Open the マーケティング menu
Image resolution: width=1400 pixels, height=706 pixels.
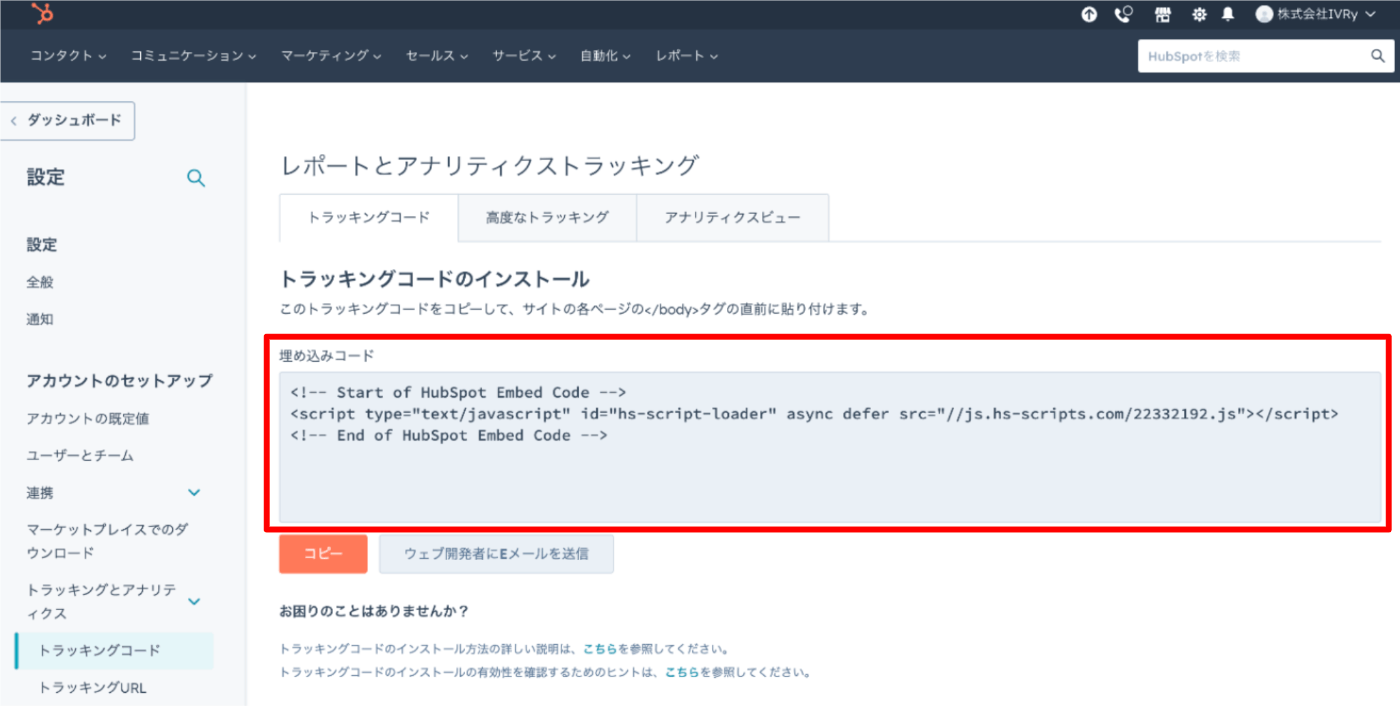click(x=331, y=56)
